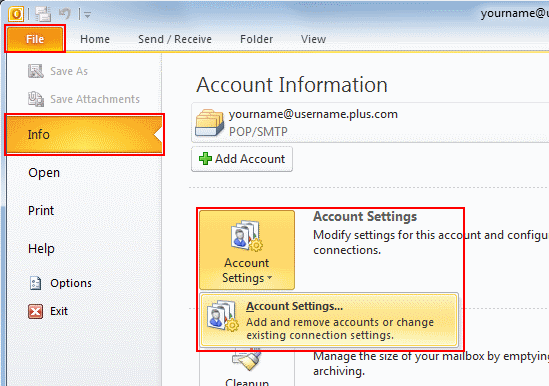Viewport: 549px width, 386px height.
Task: Expand the Quick Access Toolbar customize arrow
Action: (x=87, y=15)
